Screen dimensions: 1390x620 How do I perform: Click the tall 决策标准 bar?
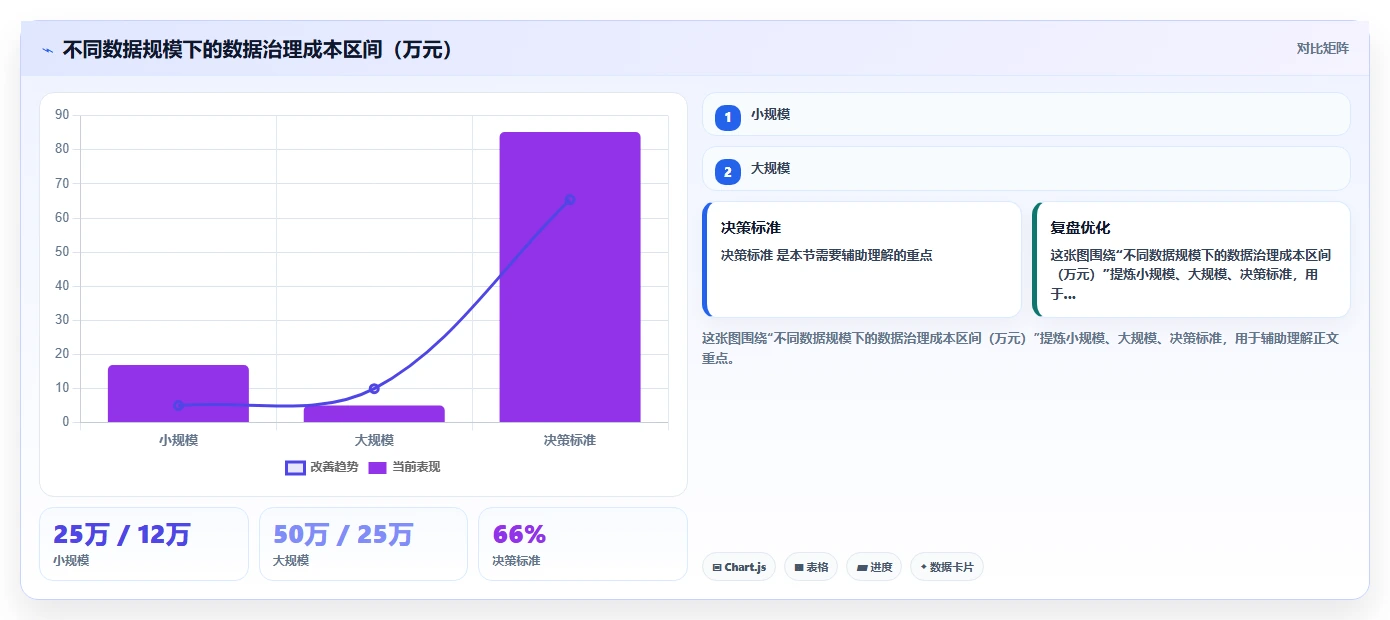click(570, 277)
